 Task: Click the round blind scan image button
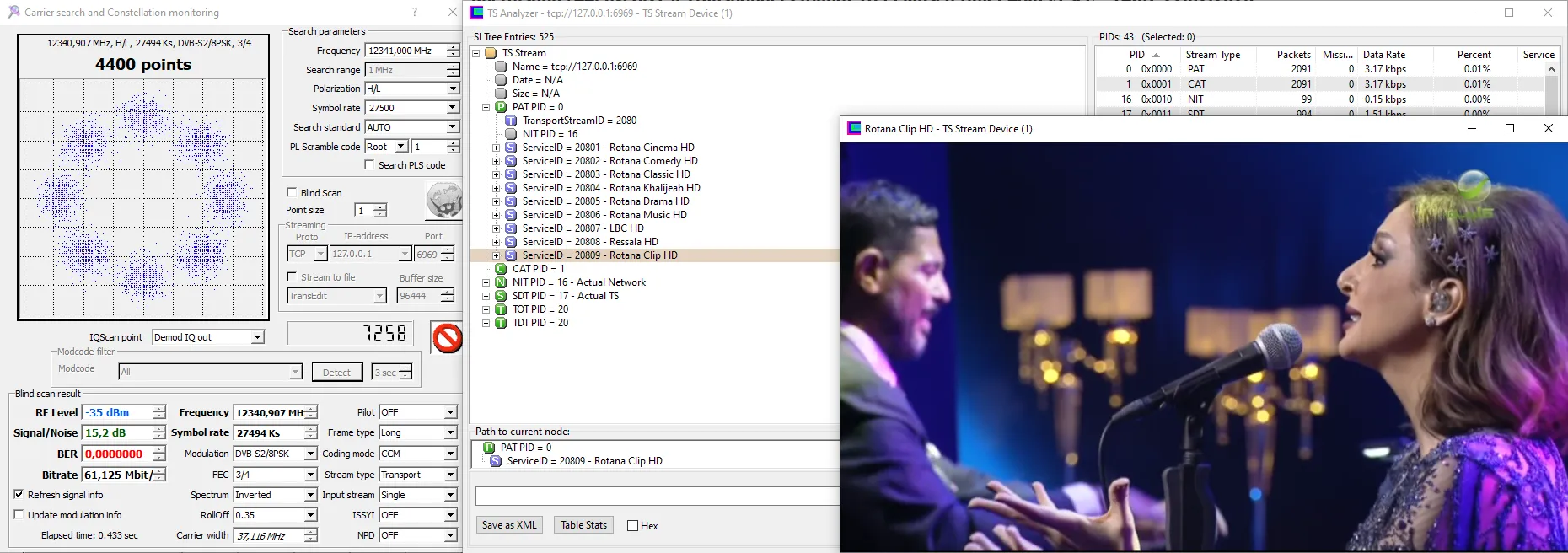[443, 201]
